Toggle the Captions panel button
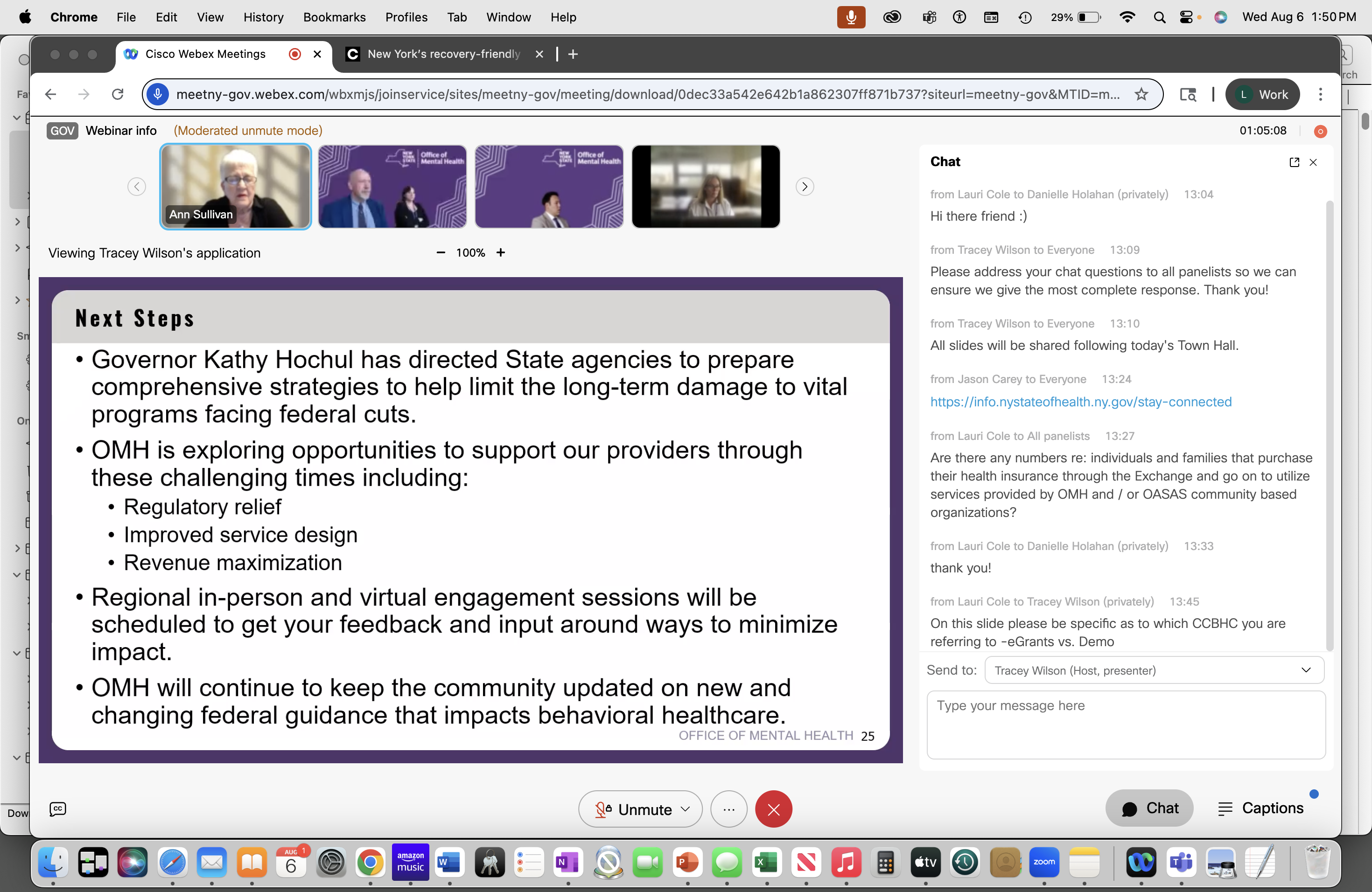The width and height of the screenshot is (1372, 892). [x=1261, y=808]
